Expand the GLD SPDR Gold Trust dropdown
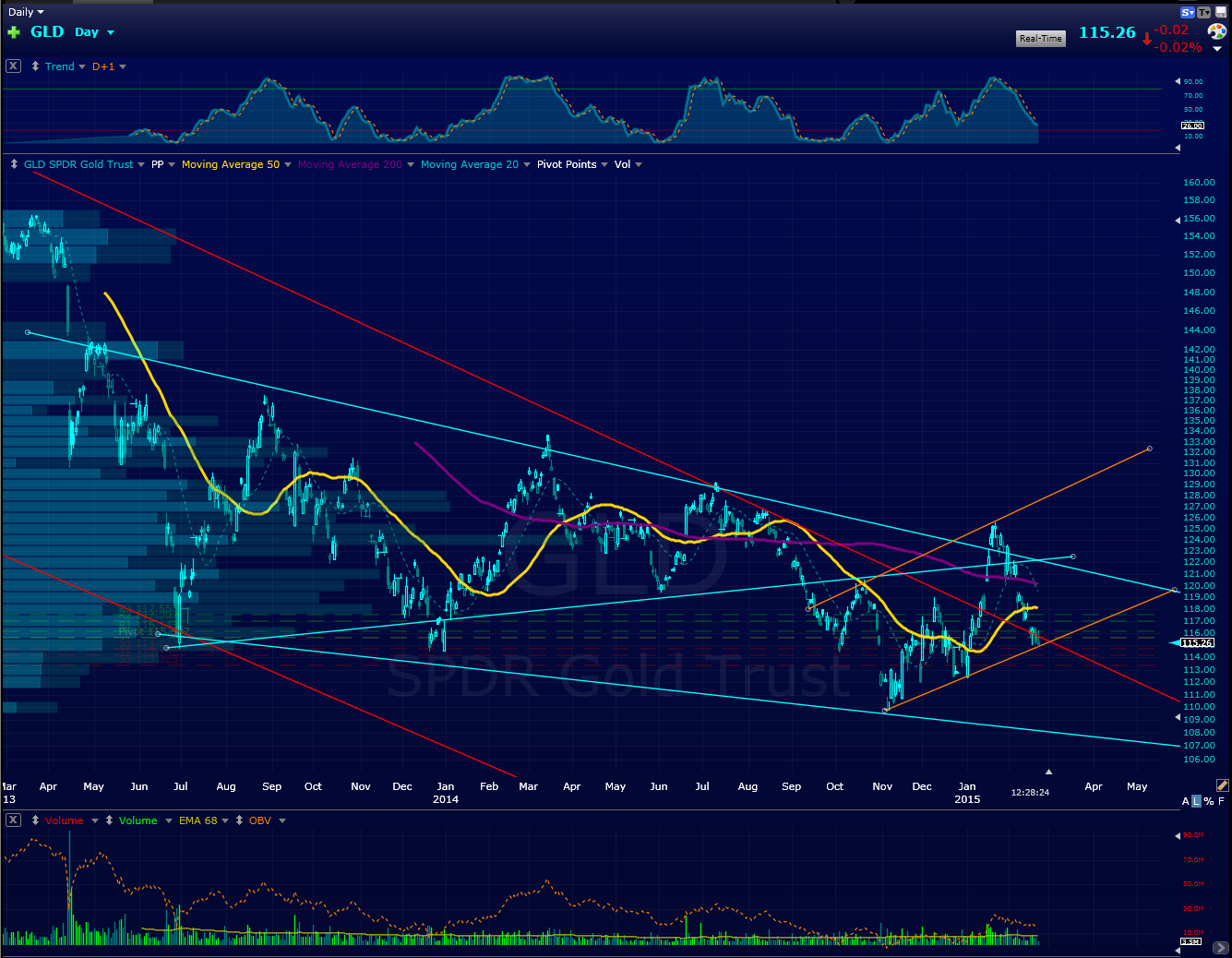The image size is (1232, 958). click(141, 164)
